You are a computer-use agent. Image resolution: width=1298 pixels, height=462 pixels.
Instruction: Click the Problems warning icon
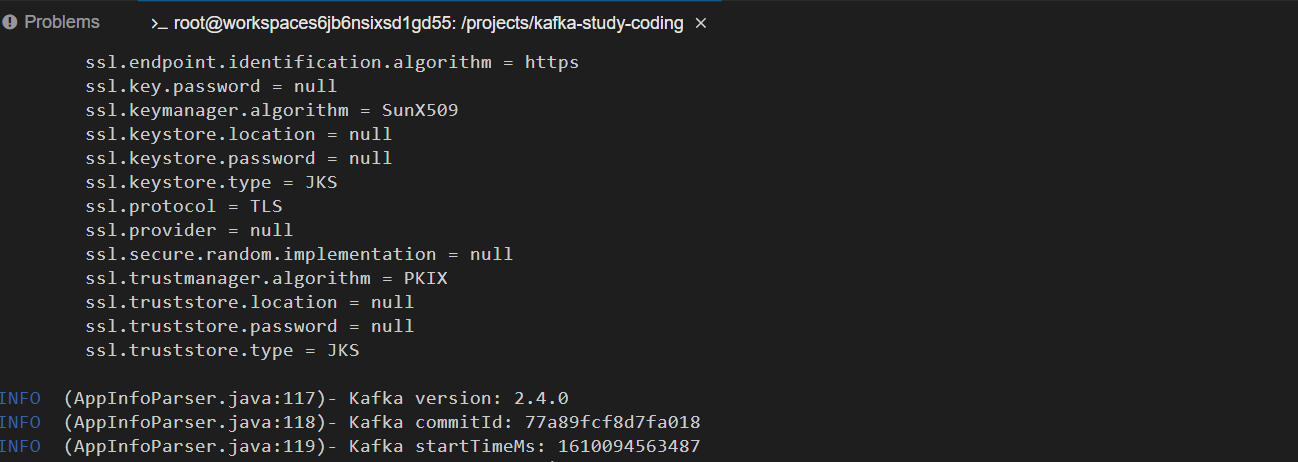pyautogui.click(x=9, y=22)
